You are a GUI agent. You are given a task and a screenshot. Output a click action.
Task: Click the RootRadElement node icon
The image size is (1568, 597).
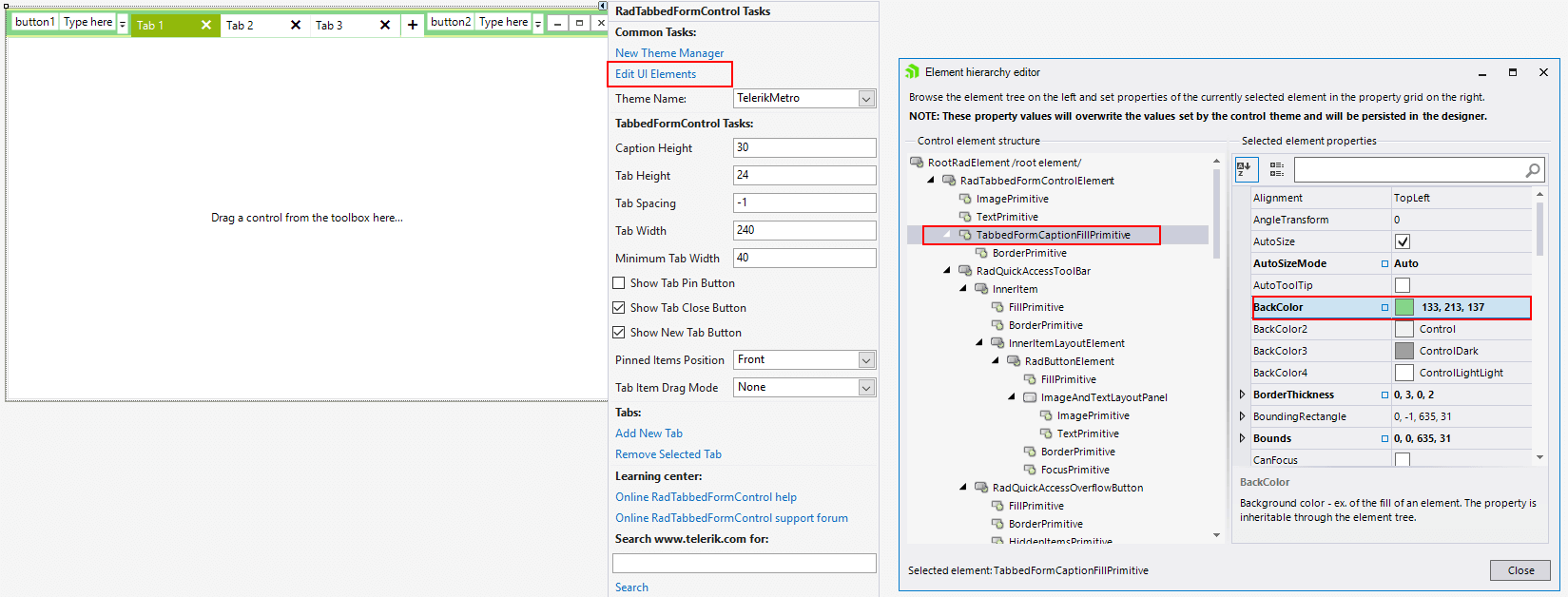tap(917, 163)
